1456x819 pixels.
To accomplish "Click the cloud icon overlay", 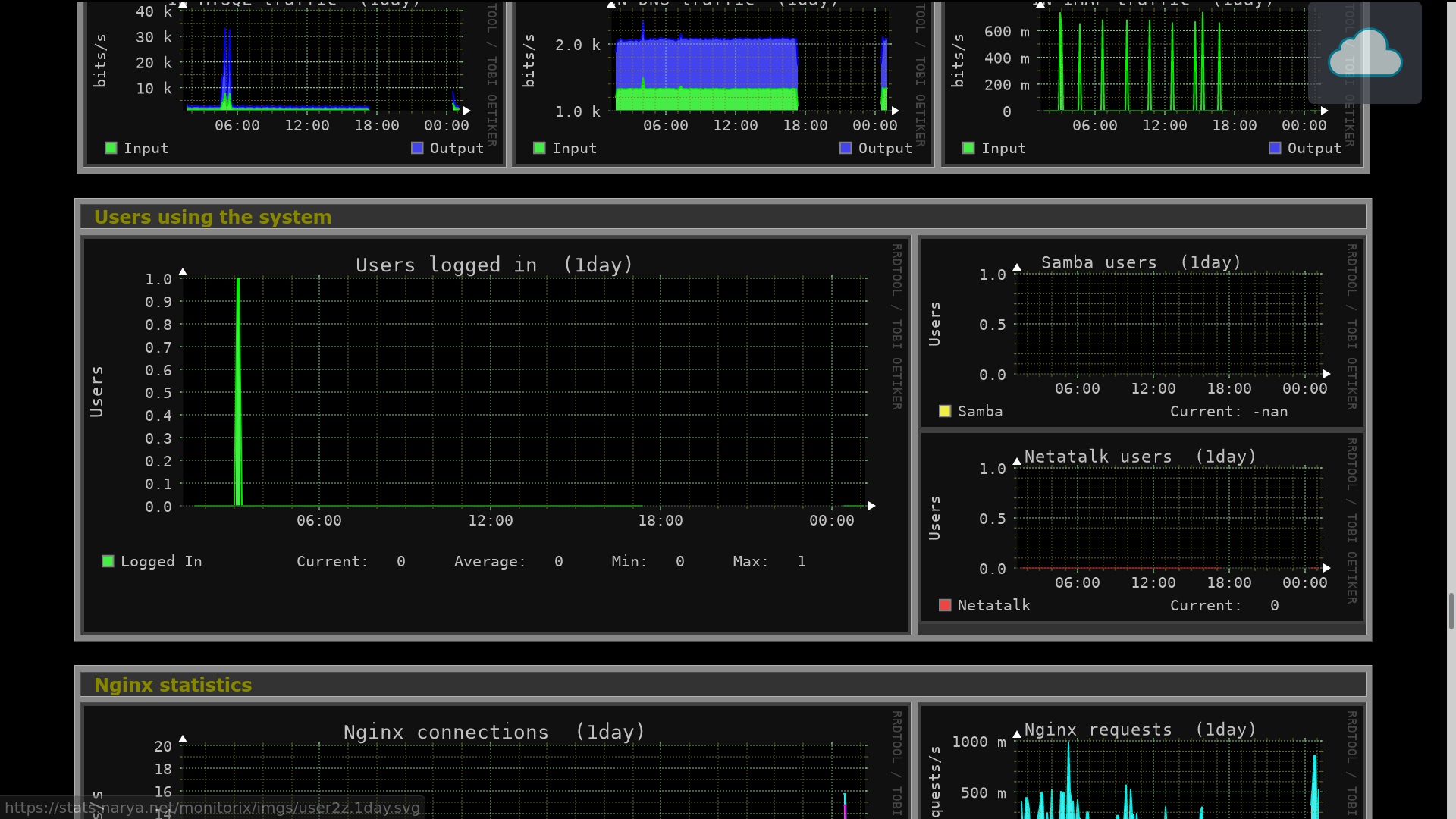I will (1364, 53).
